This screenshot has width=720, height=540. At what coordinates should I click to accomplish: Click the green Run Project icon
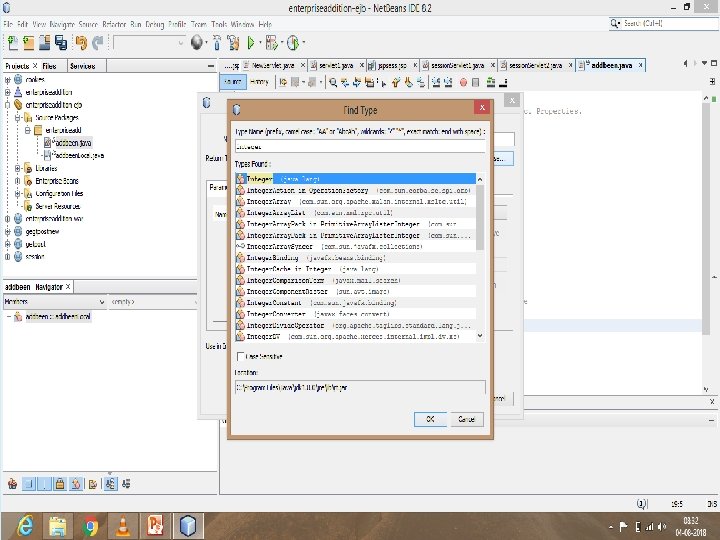click(x=251, y=43)
